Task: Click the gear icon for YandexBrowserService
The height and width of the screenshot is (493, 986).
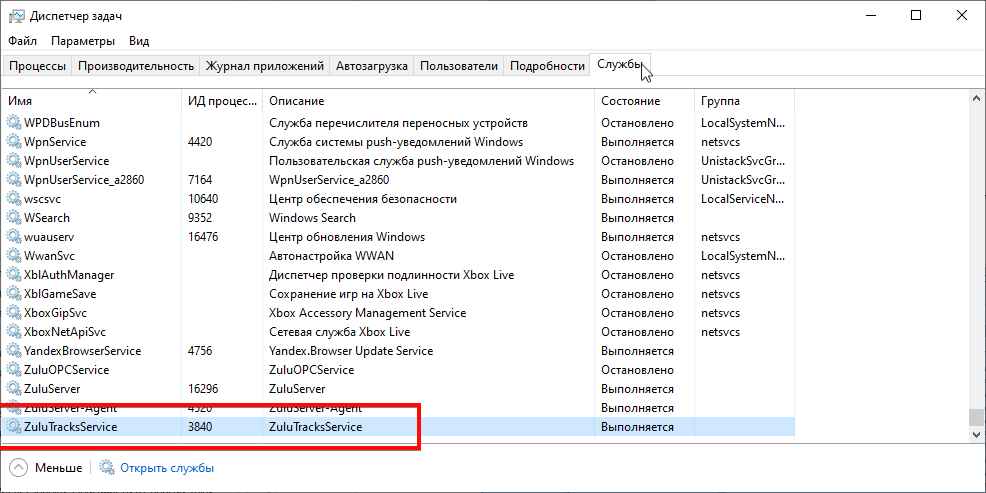Action: [14, 351]
